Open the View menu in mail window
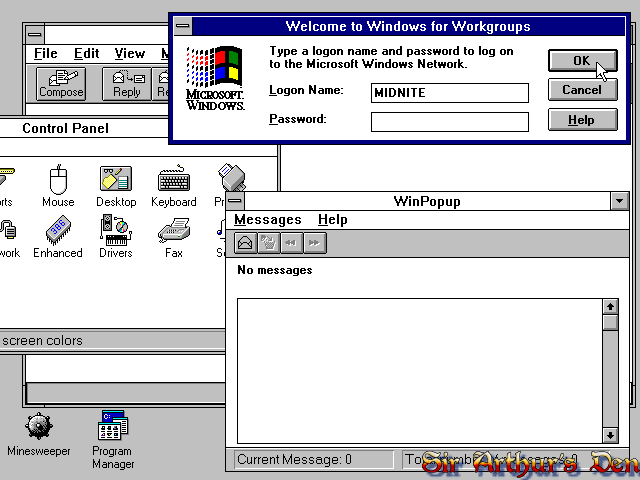The height and width of the screenshot is (480, 640). tap(129, 53)
